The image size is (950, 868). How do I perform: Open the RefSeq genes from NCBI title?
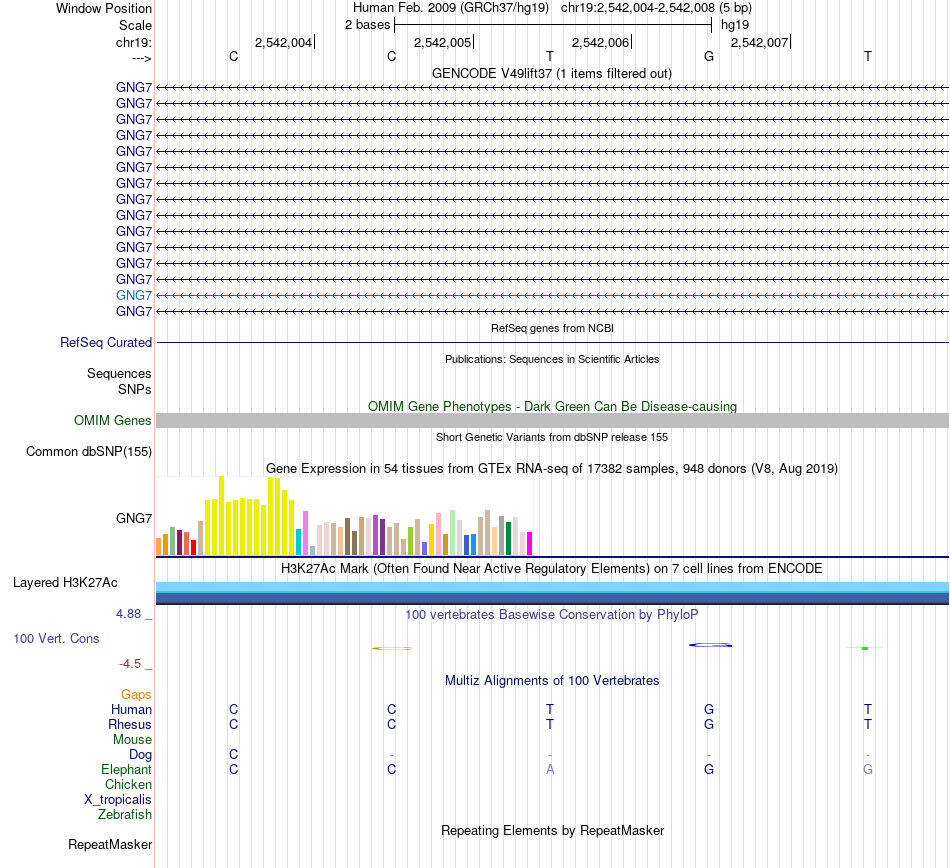pyautogui.click(x=552, y=328)
